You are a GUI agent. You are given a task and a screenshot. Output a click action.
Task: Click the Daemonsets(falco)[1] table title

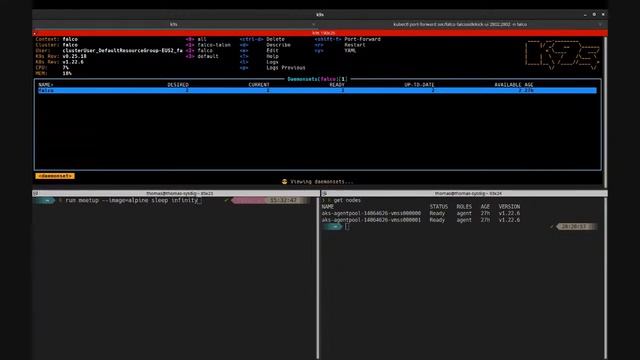pos(317,79)
